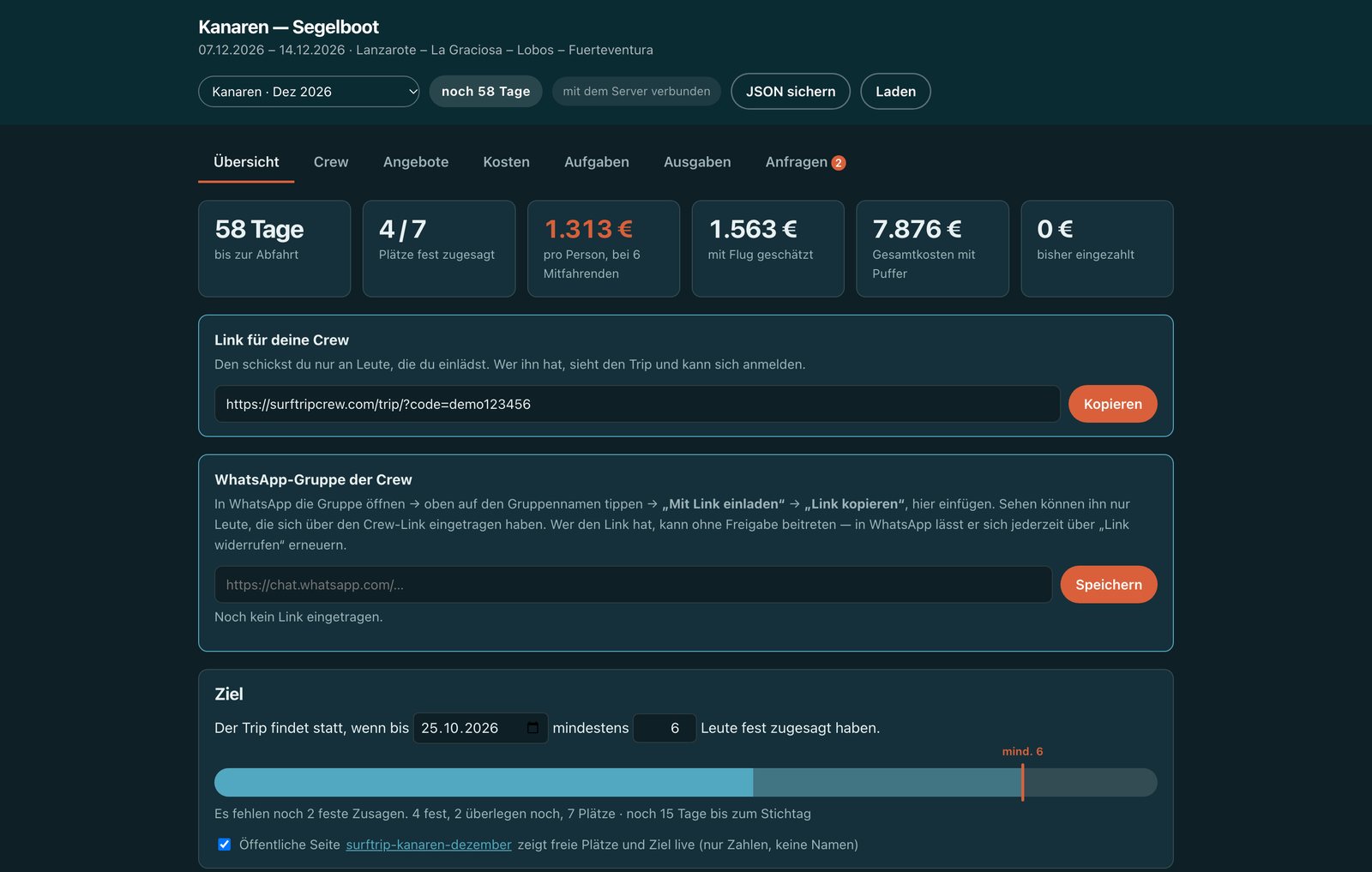Click the JSON sichern button
This screenshot has width=1372, height=872.
pos(791,92)
